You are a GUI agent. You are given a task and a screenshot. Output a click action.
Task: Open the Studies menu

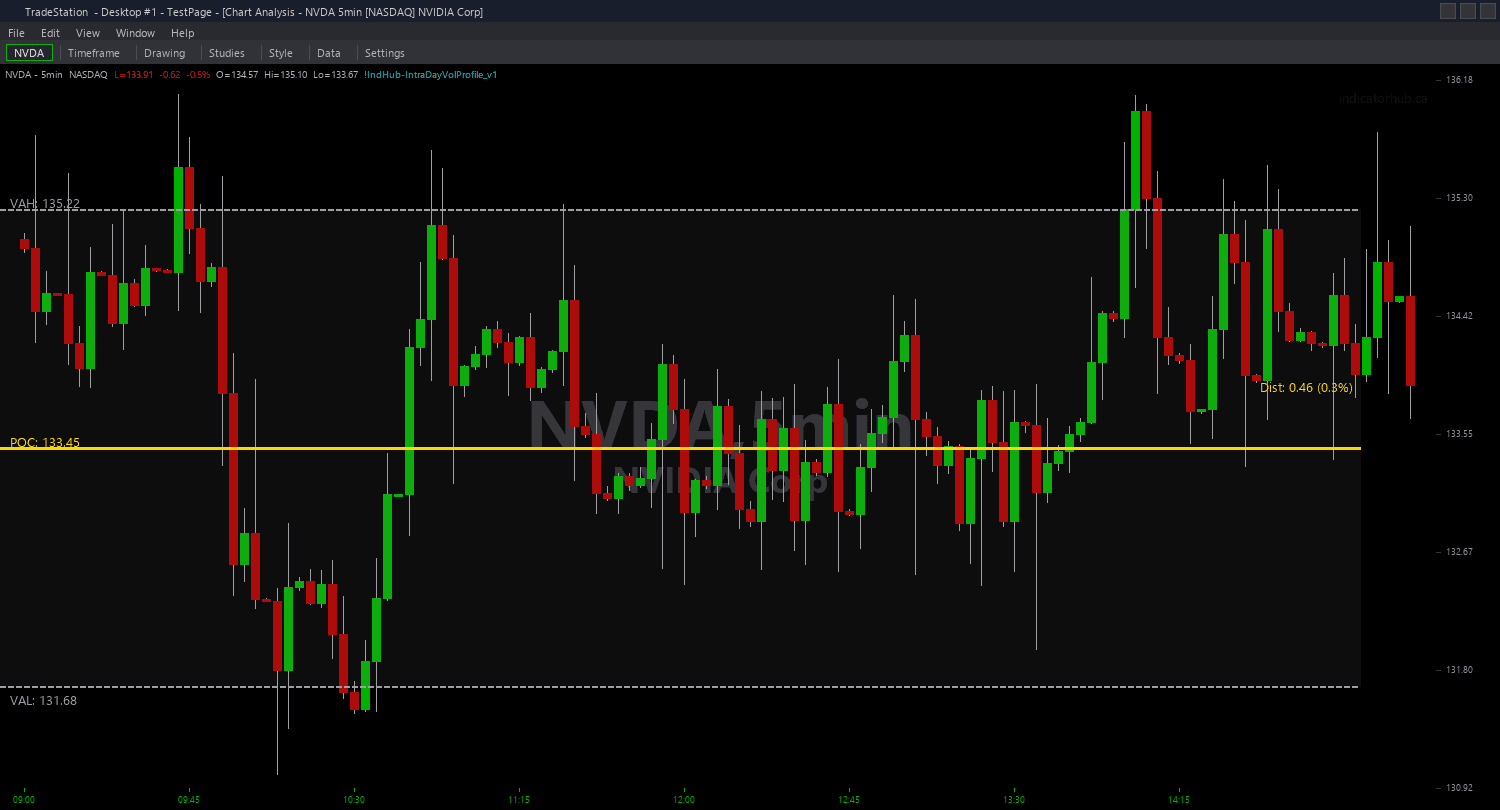(x=227, y=52)
